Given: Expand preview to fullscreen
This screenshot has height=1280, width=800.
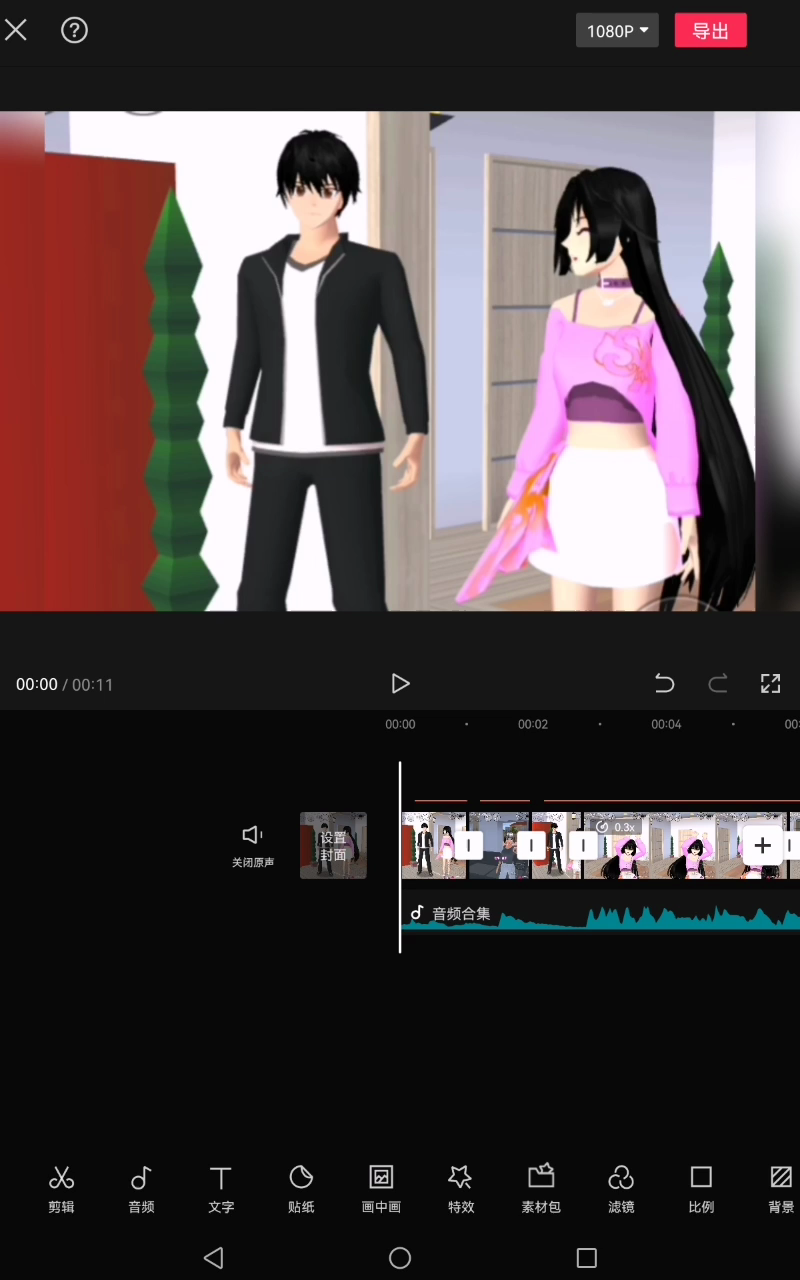Looking at the screenshot, I should (x=770, y=684).
